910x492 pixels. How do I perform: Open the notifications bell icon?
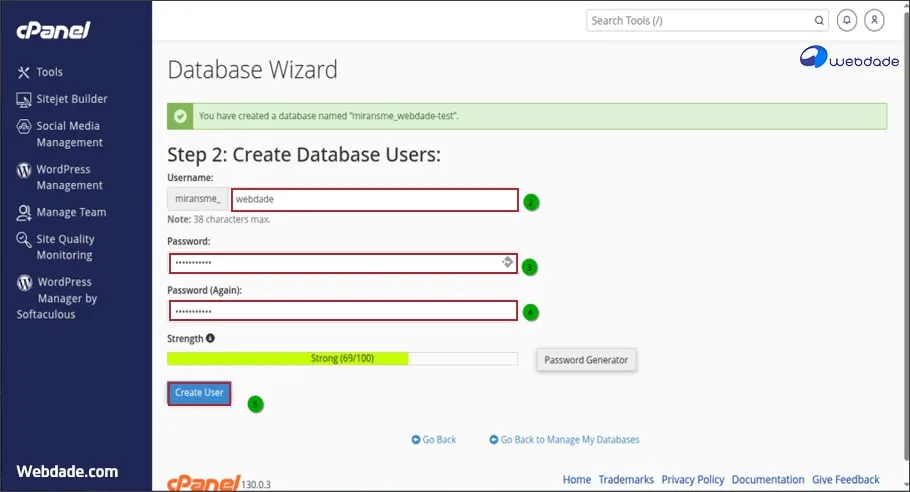848,20
